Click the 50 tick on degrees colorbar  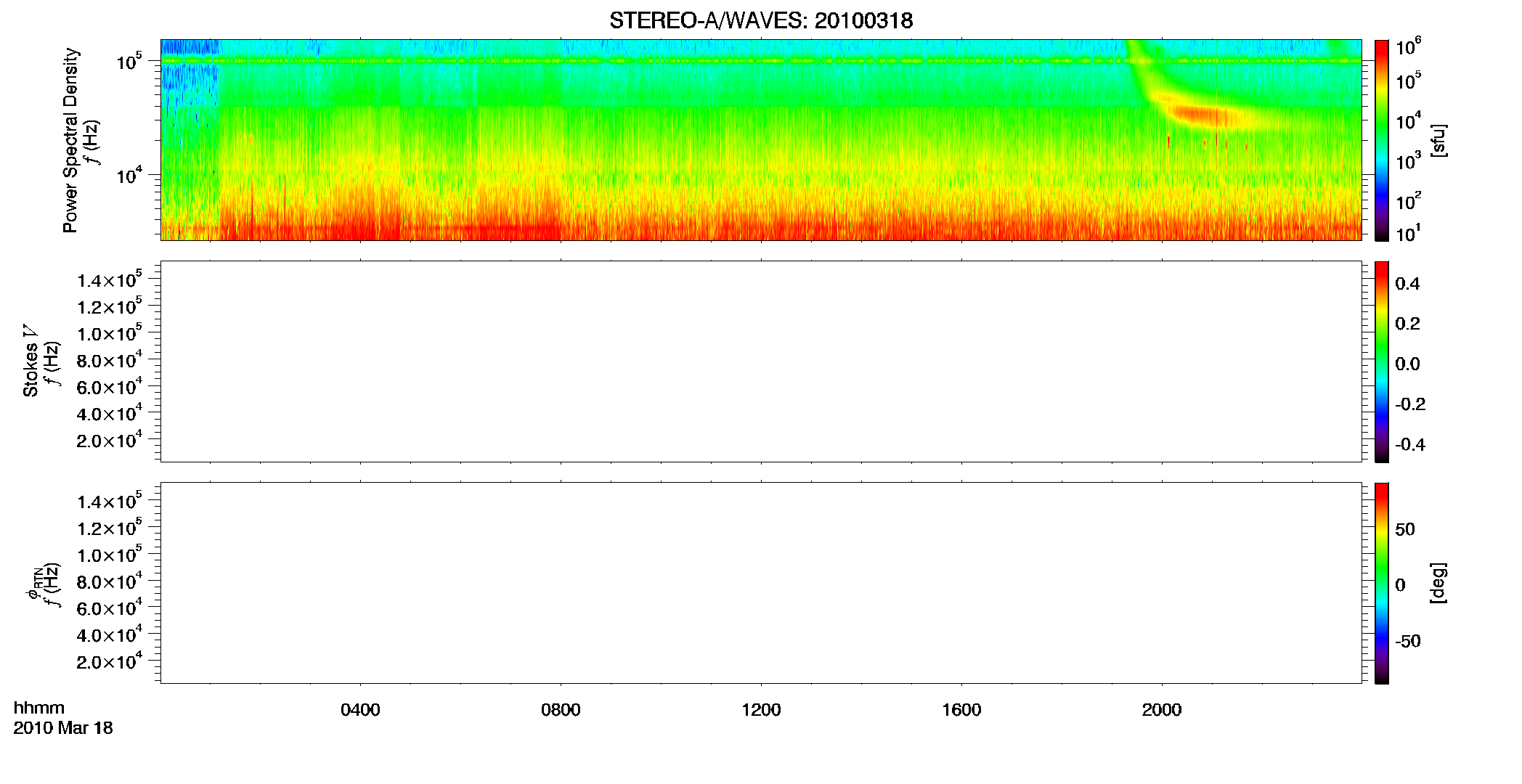pyautogui.click(x=1405, y=529)
